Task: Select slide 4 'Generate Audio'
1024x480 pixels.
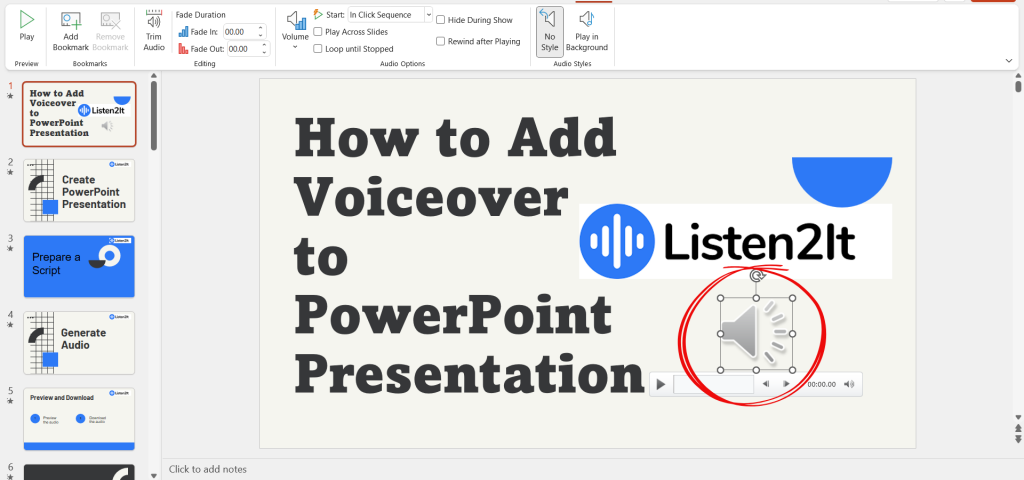Action: point(79,343)
